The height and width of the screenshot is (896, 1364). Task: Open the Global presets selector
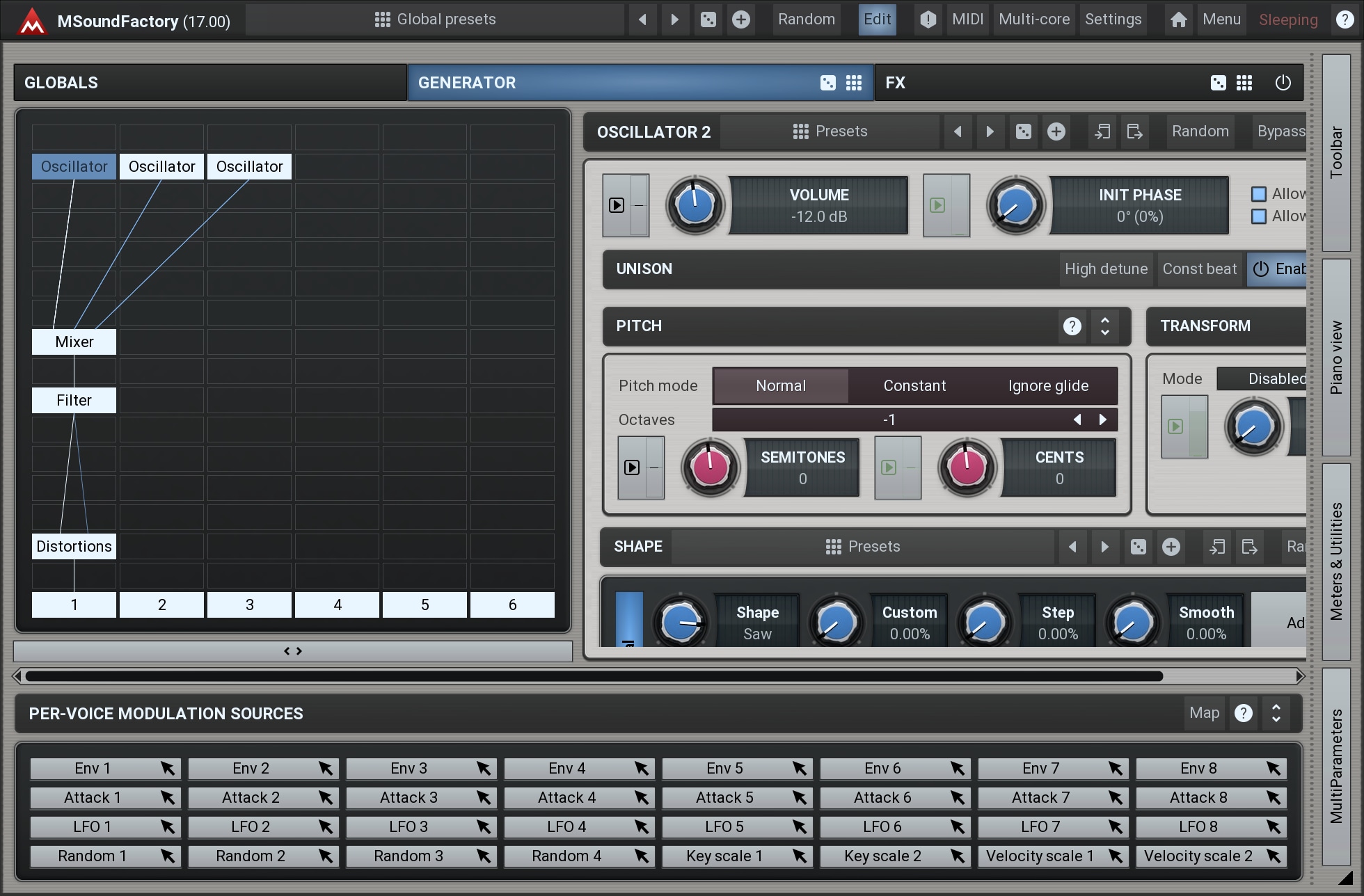436,19
